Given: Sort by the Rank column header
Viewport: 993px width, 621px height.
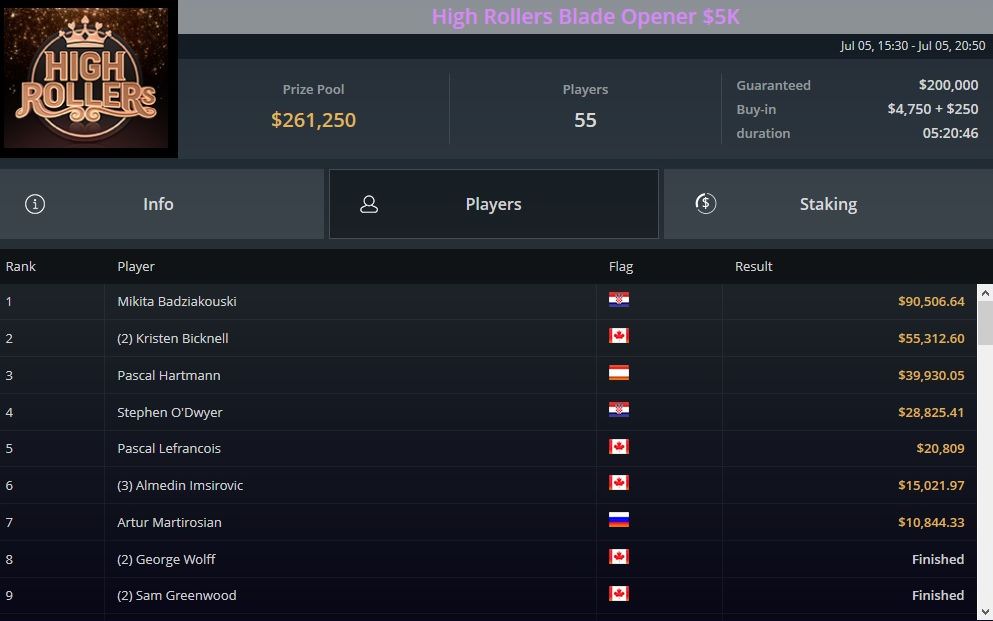Looking at the screenshot, I should (21, 266).
